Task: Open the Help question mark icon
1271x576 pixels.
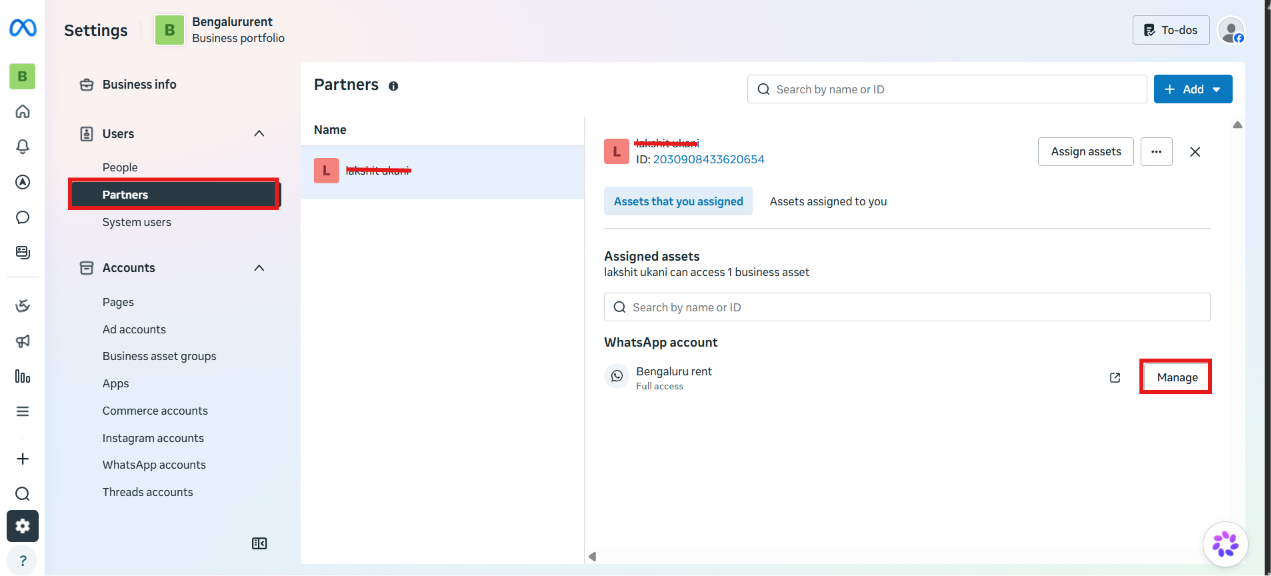Action: click(22, 560)
